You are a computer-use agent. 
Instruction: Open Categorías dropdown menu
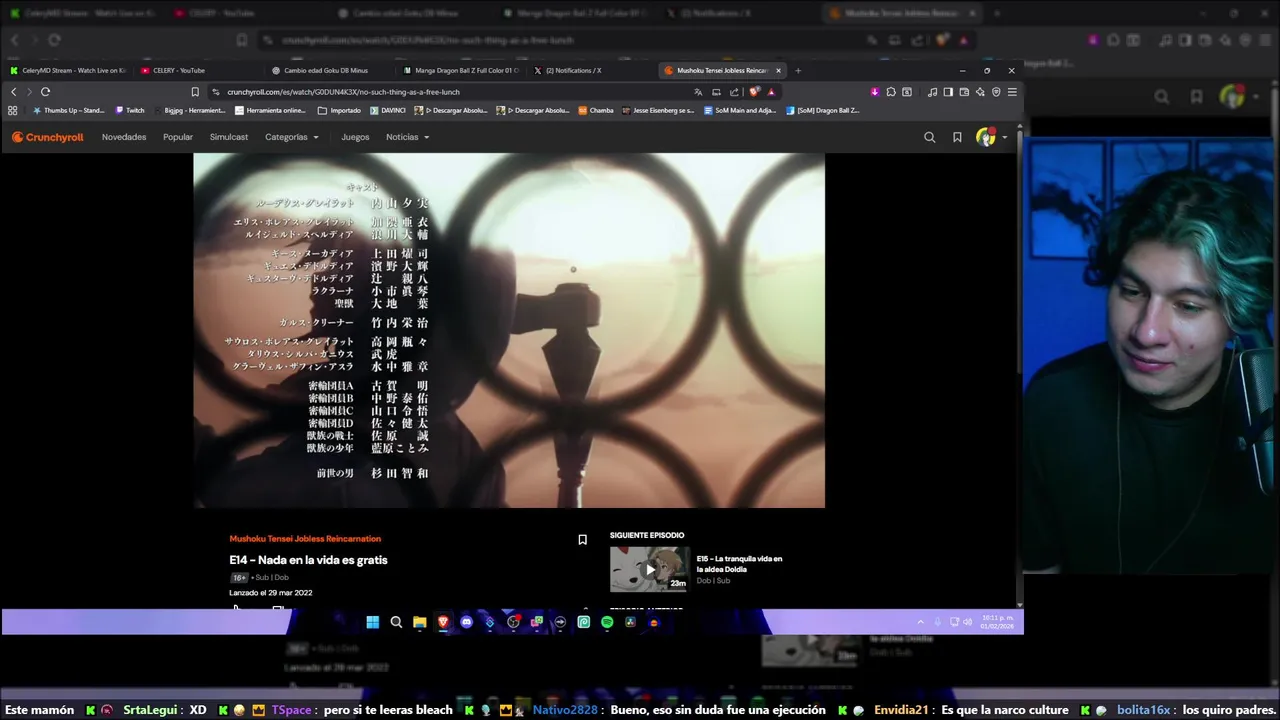(292, 137)
